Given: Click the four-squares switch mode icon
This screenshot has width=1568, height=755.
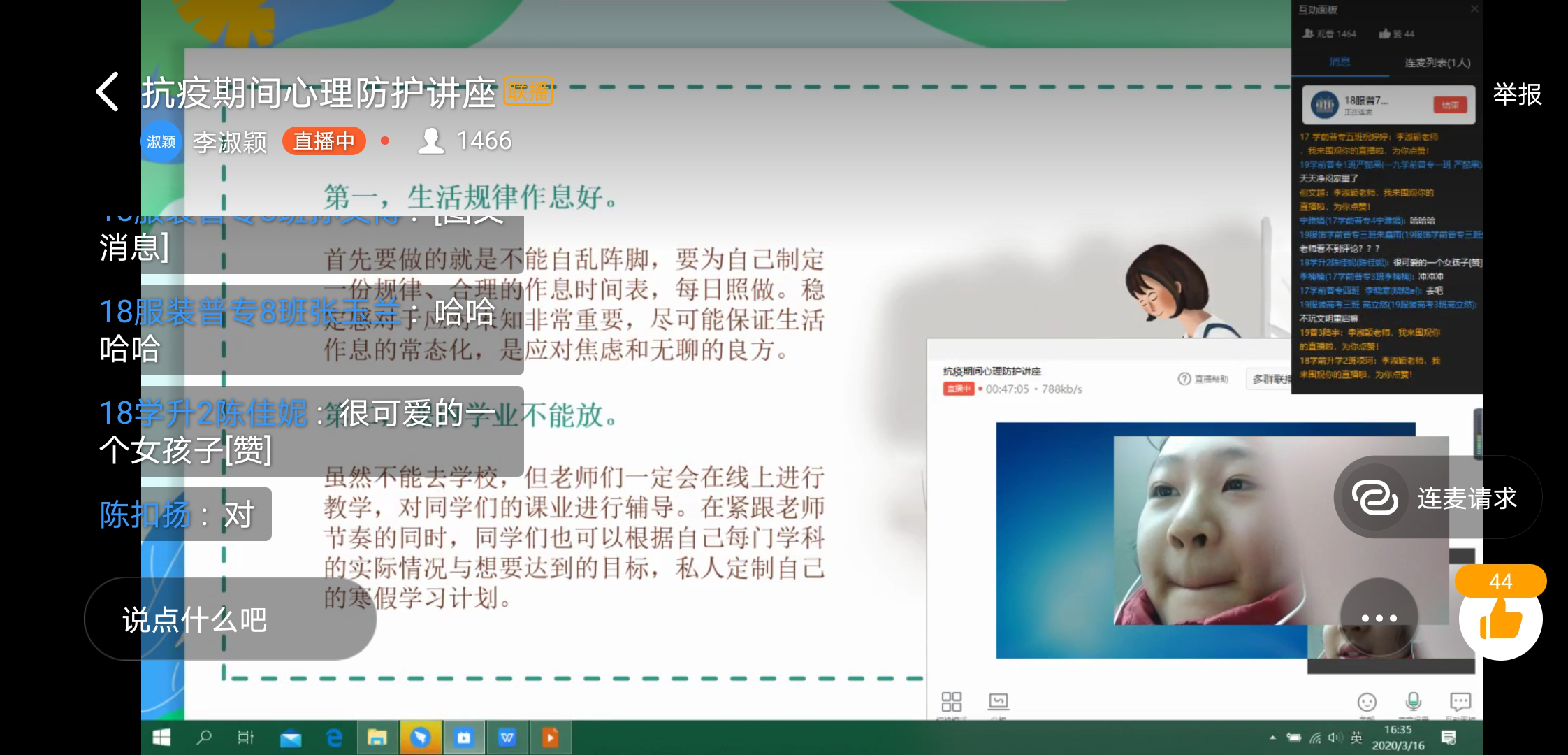Looking at the screenshot, I should [x=951, y=701].
